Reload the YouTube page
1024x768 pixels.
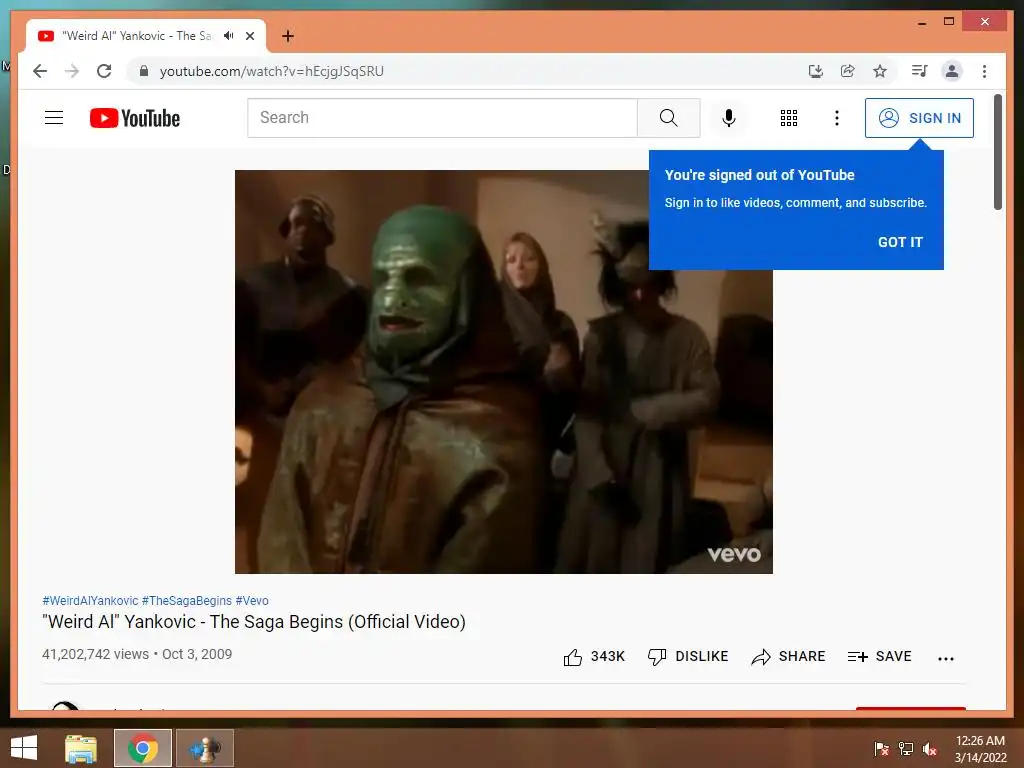coord(104,71)
